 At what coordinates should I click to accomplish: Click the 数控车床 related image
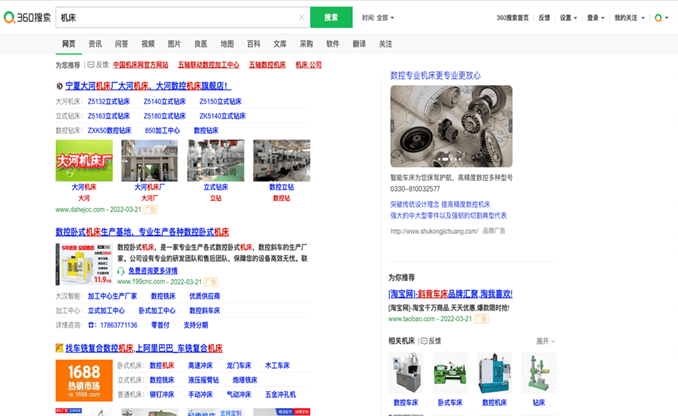click(406, 373)
